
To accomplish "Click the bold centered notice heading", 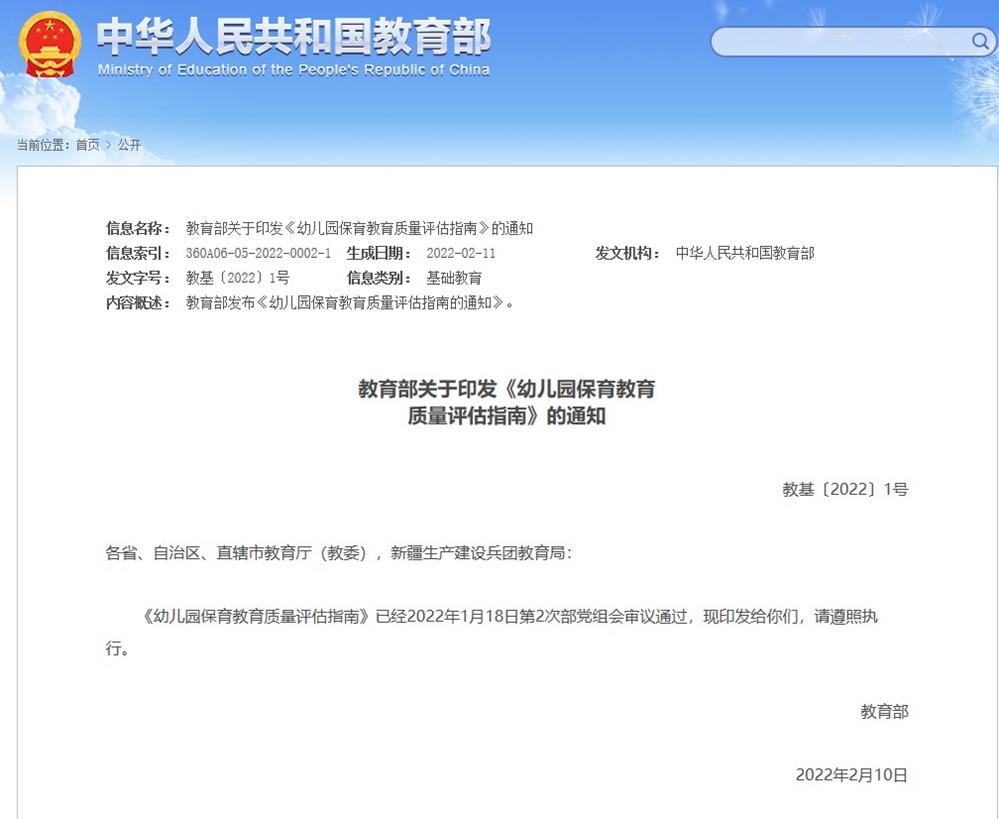I will click(507, 402).
